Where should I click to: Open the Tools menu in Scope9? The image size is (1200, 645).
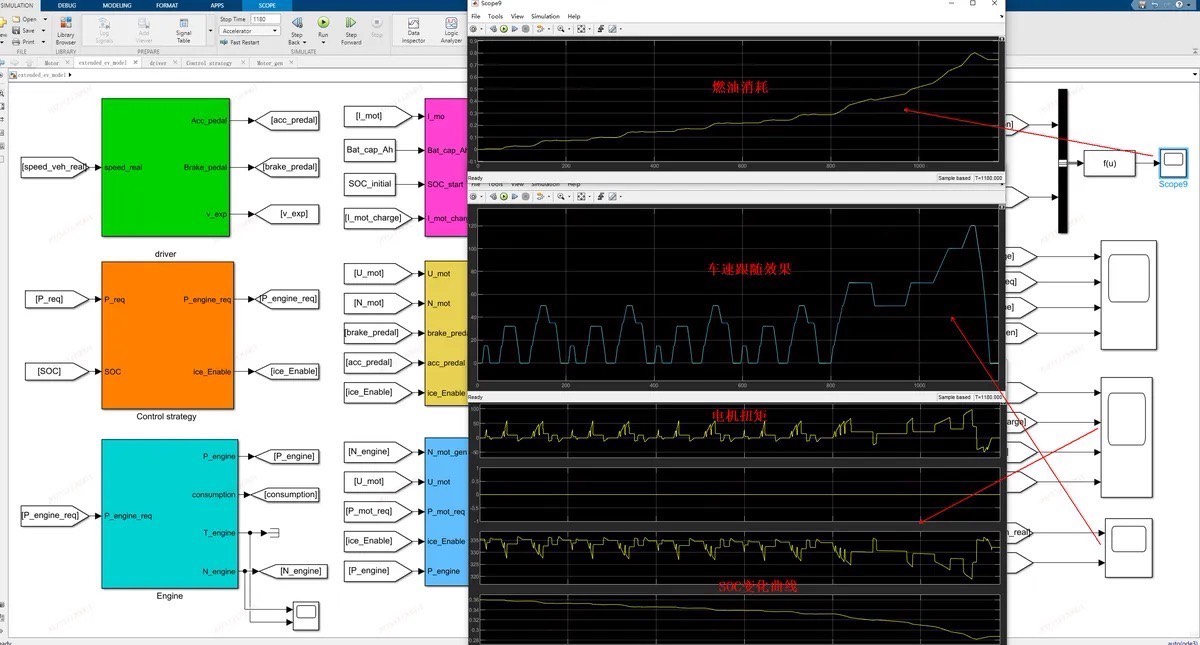click(x=495, y=16)
